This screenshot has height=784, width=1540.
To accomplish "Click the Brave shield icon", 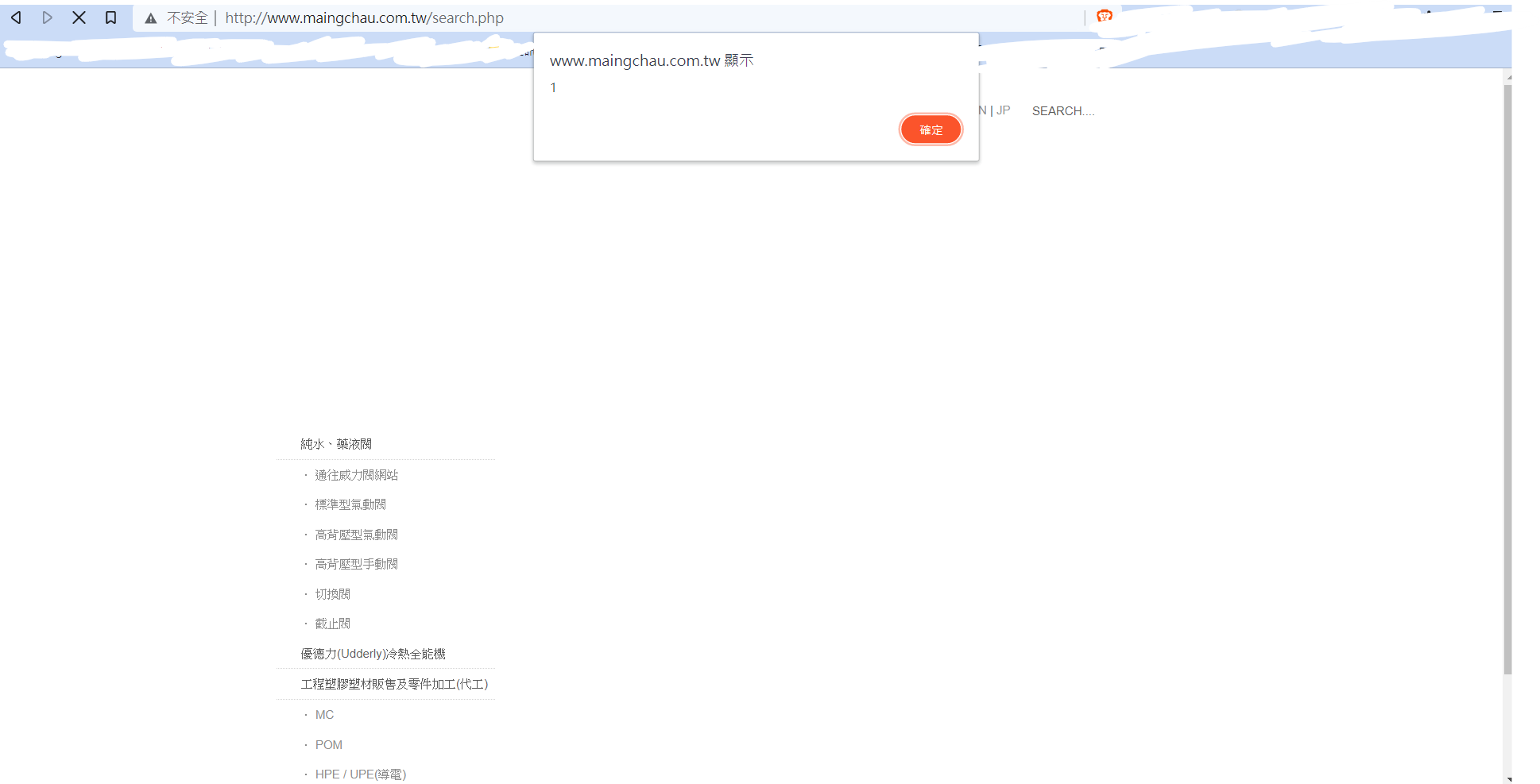I will pos(1105,16).
